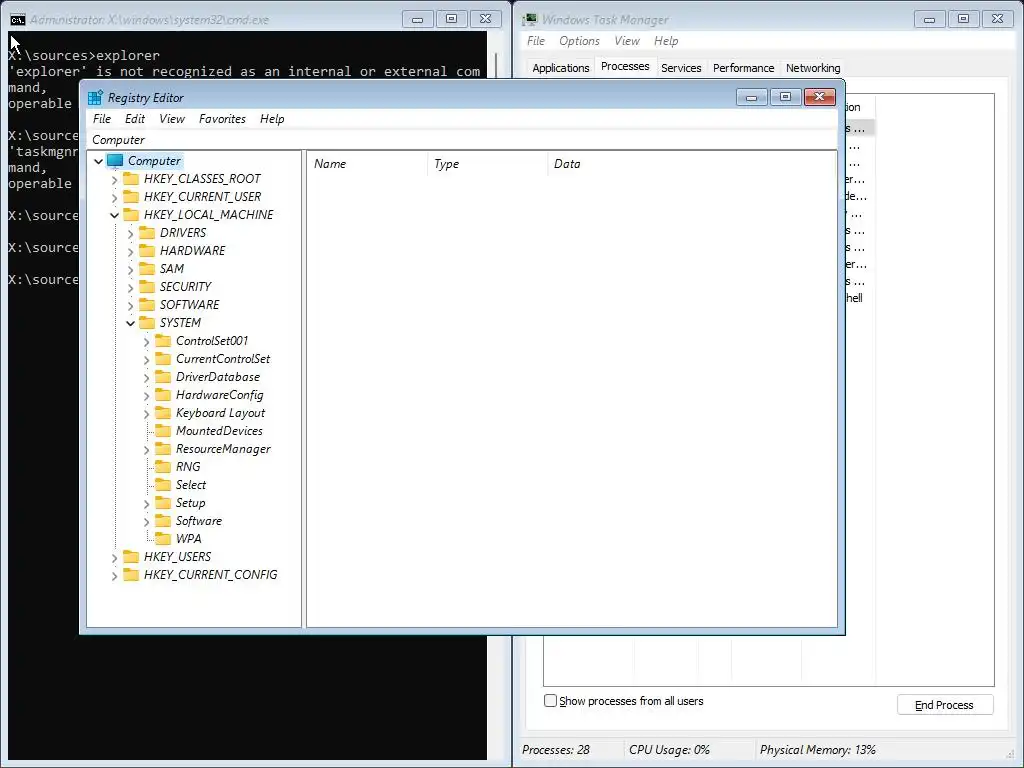Screen dimensions: 1024x768
Task: Open Registry Editor View menu
Action: [x=172, y=119]
